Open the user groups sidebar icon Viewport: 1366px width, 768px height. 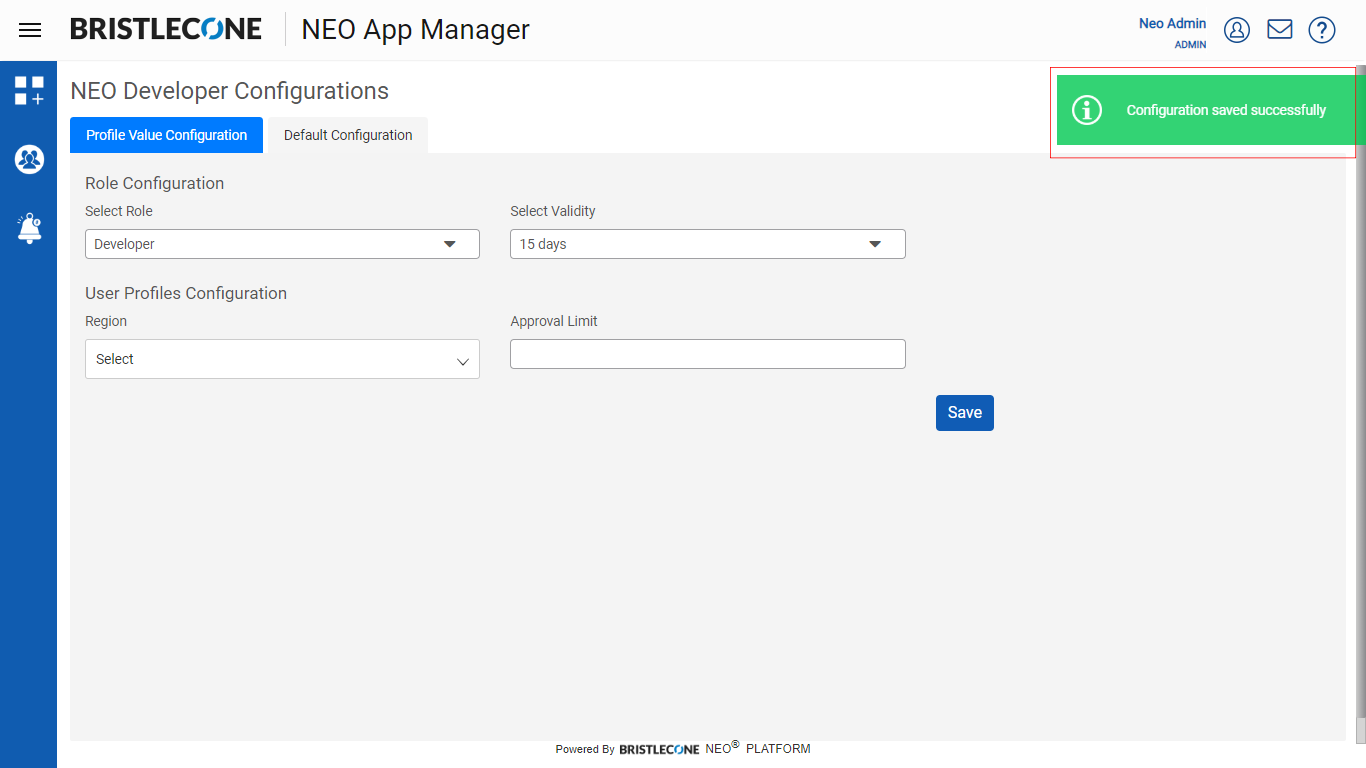tap(29, 159)
